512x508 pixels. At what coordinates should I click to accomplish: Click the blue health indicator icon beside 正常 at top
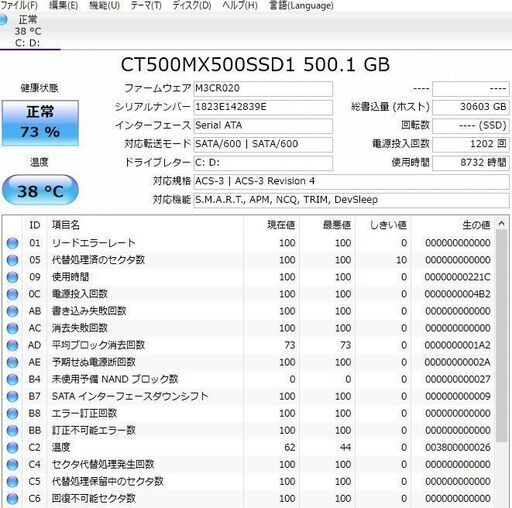(x=3, y=20)
